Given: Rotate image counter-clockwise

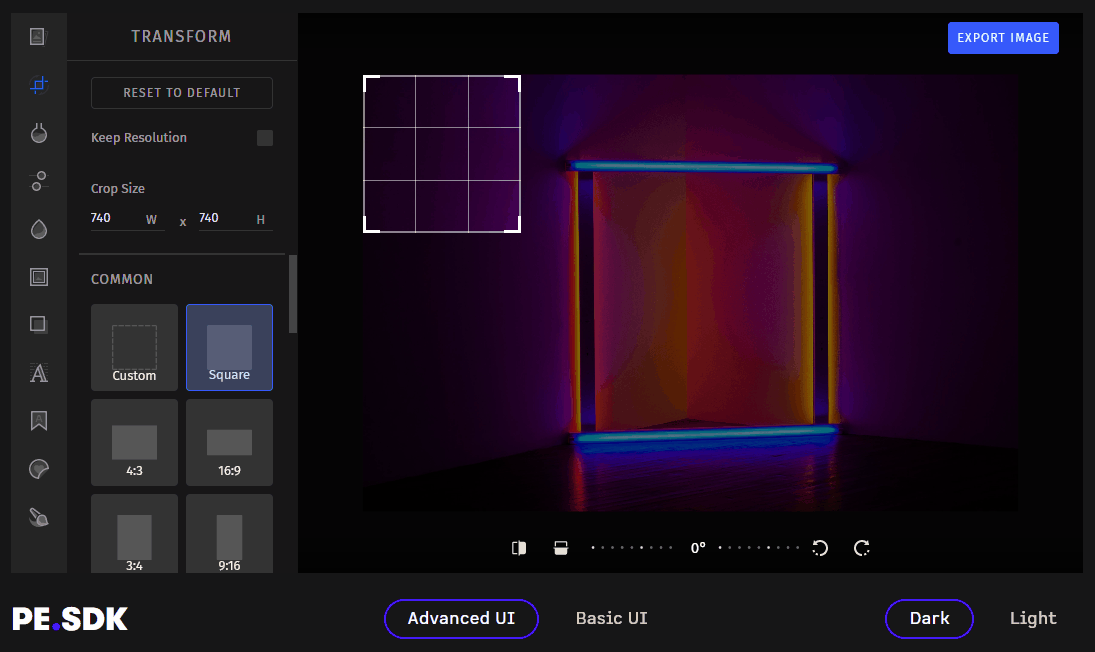Looking at the screenshot, I should tap(820, 548).
